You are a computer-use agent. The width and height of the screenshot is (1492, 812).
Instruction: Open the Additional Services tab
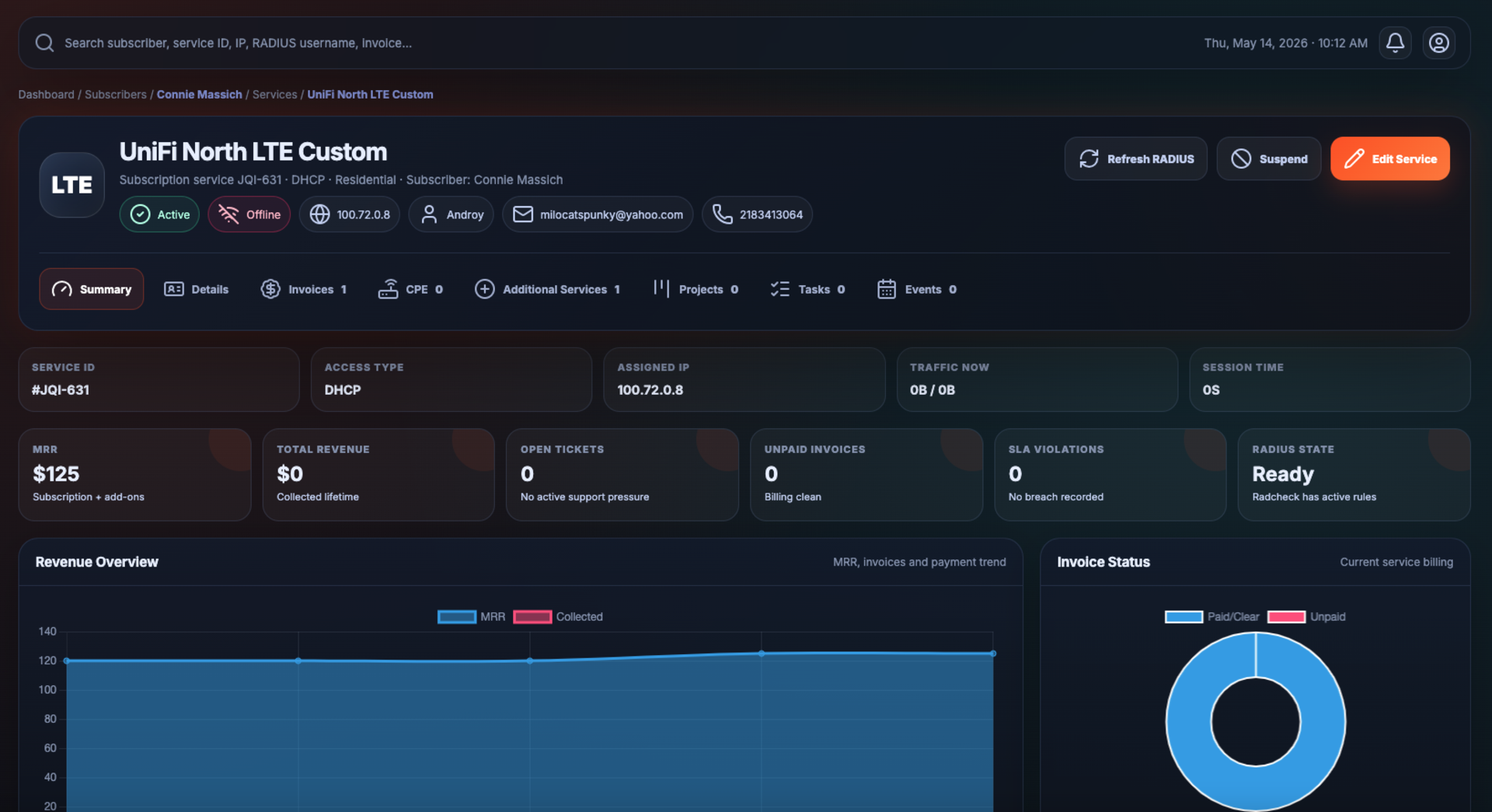(547, 289)
